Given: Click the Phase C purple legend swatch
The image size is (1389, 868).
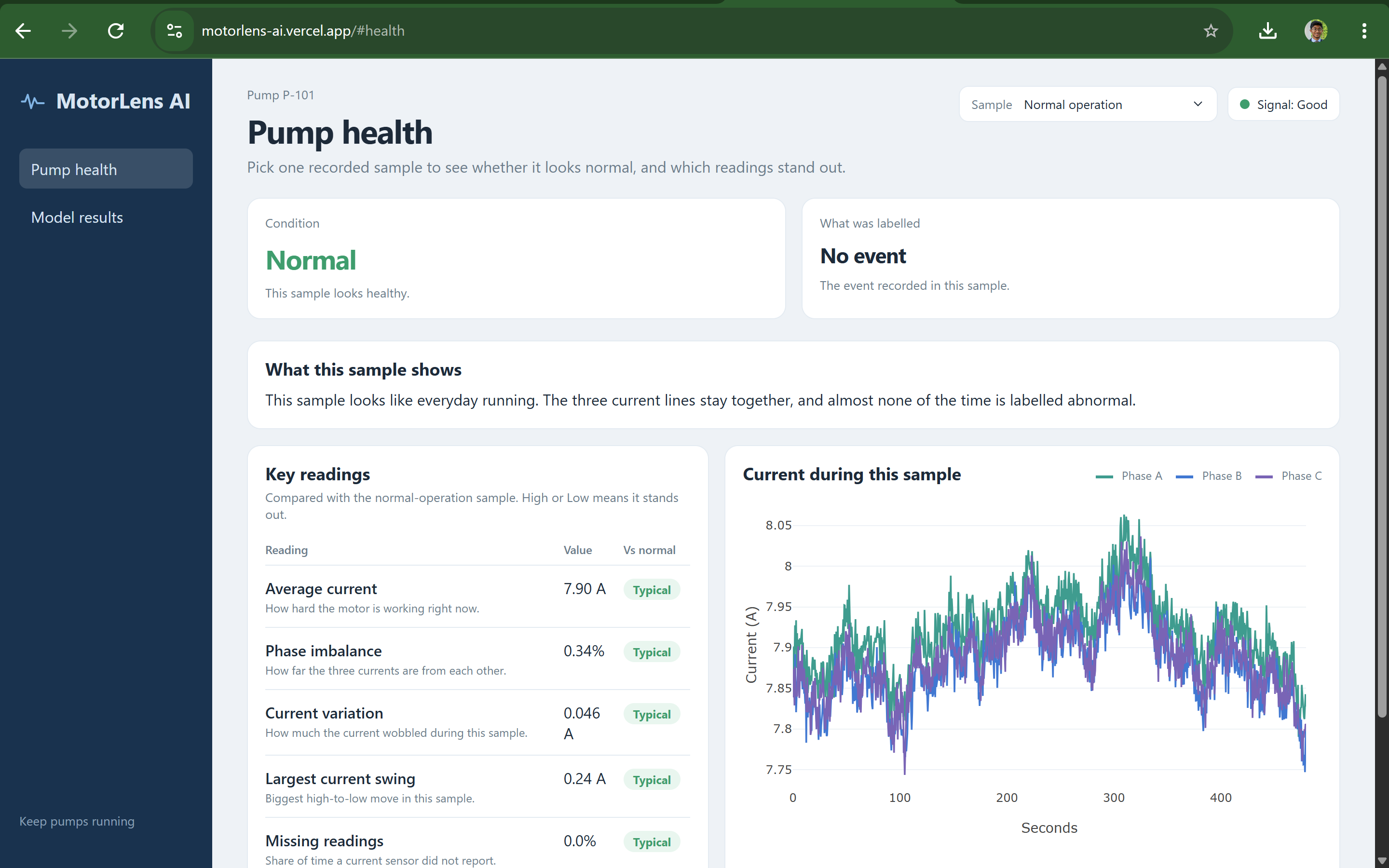Looking at the screenshot, I should click(x=1264, y=476).
